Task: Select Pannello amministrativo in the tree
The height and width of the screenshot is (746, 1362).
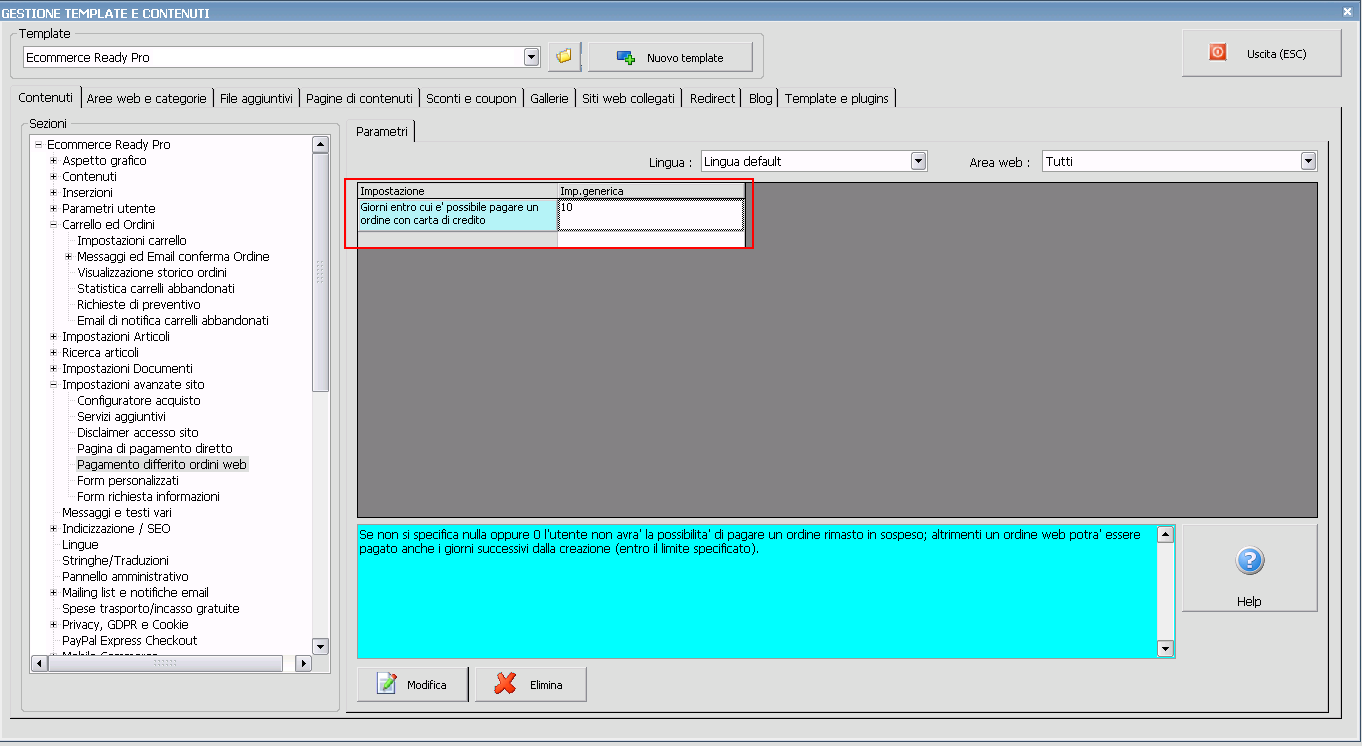Action: [125, 577]
